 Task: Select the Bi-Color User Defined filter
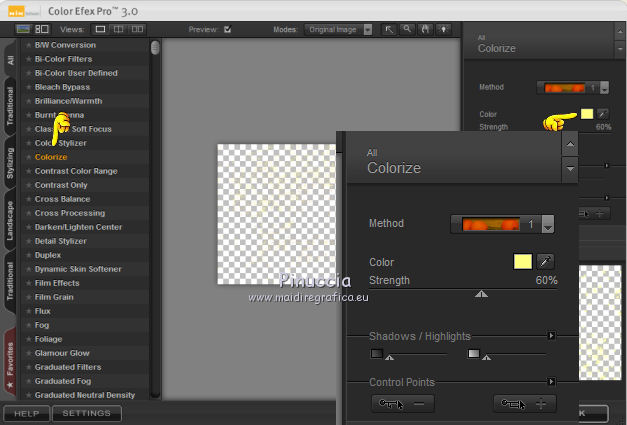76,73
